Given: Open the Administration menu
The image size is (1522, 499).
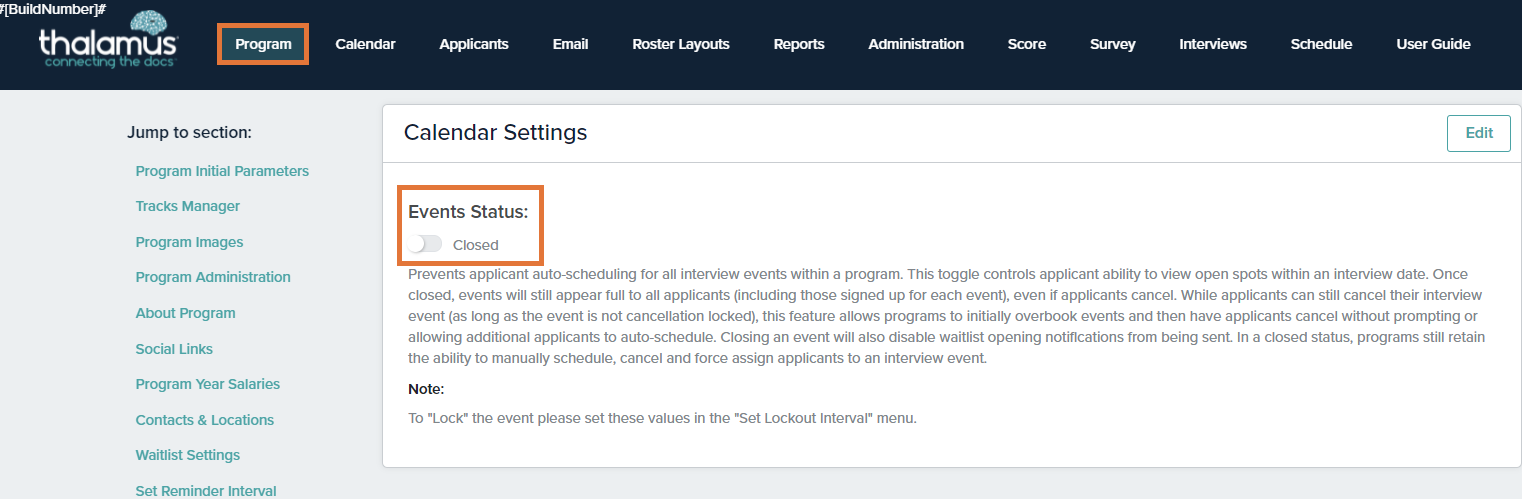Looking at the screenshot, I should [x=916, y=44].
